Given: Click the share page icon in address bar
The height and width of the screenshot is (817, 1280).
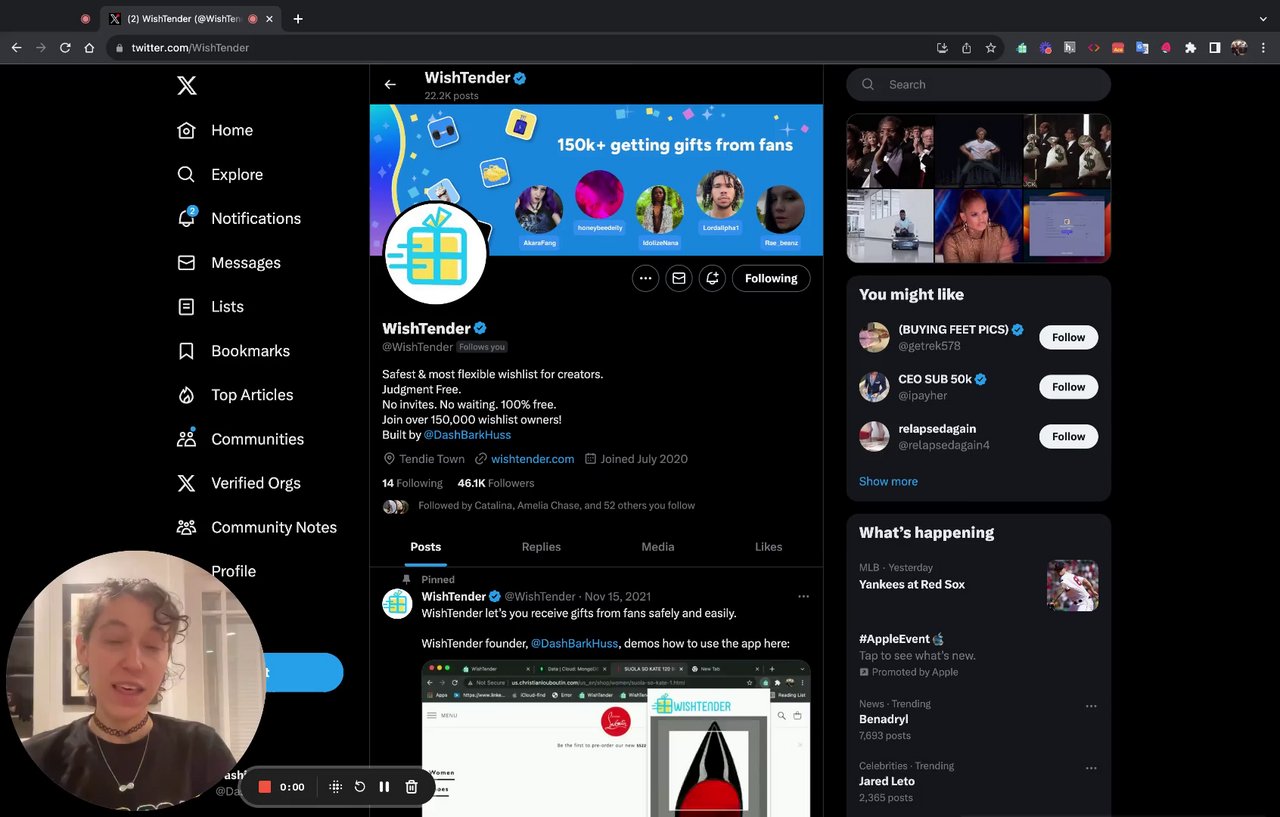Looking at the screenshot, I should pyautogui.click(x=966, y=47).
